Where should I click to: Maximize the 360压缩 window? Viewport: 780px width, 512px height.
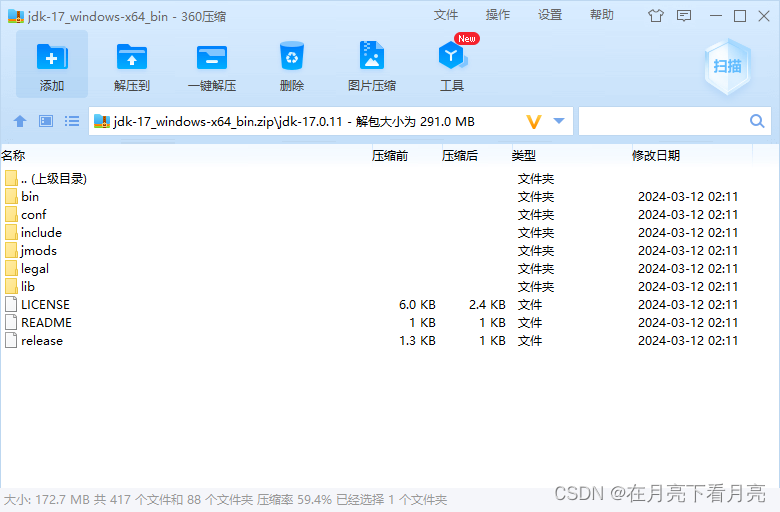pyautogui.click(x=740, y=16)
